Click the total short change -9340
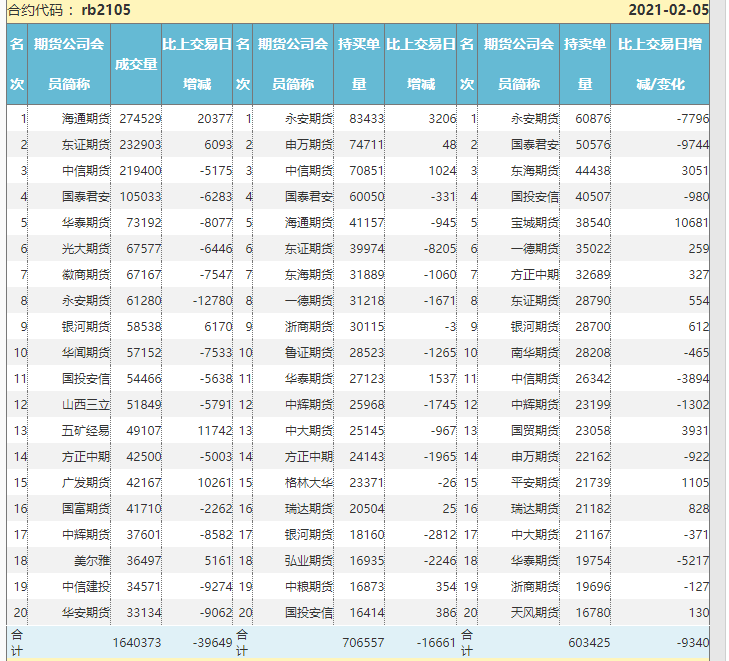 coord(693,643)
